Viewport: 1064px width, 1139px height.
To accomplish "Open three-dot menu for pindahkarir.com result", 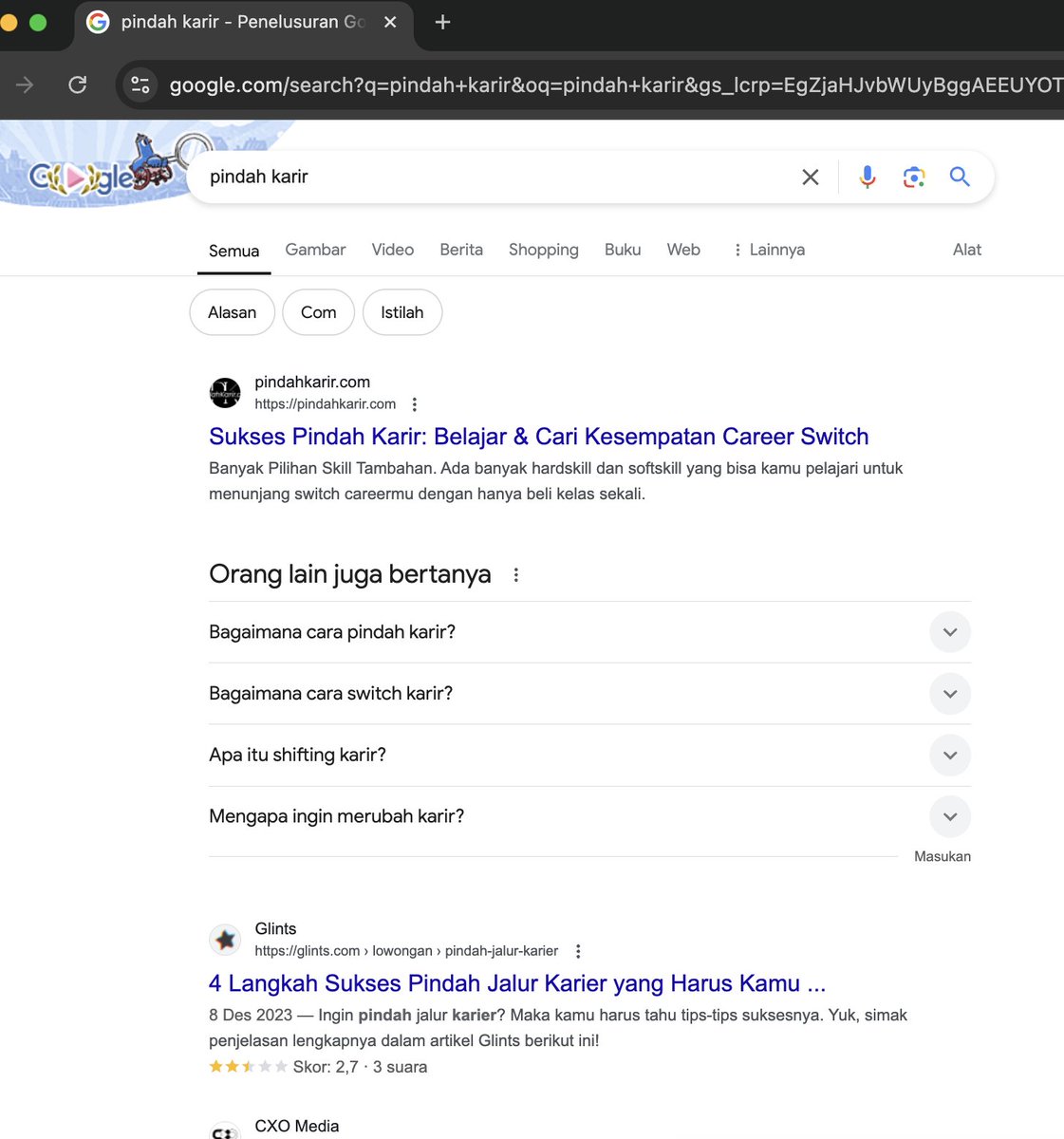I will [415, 404].
